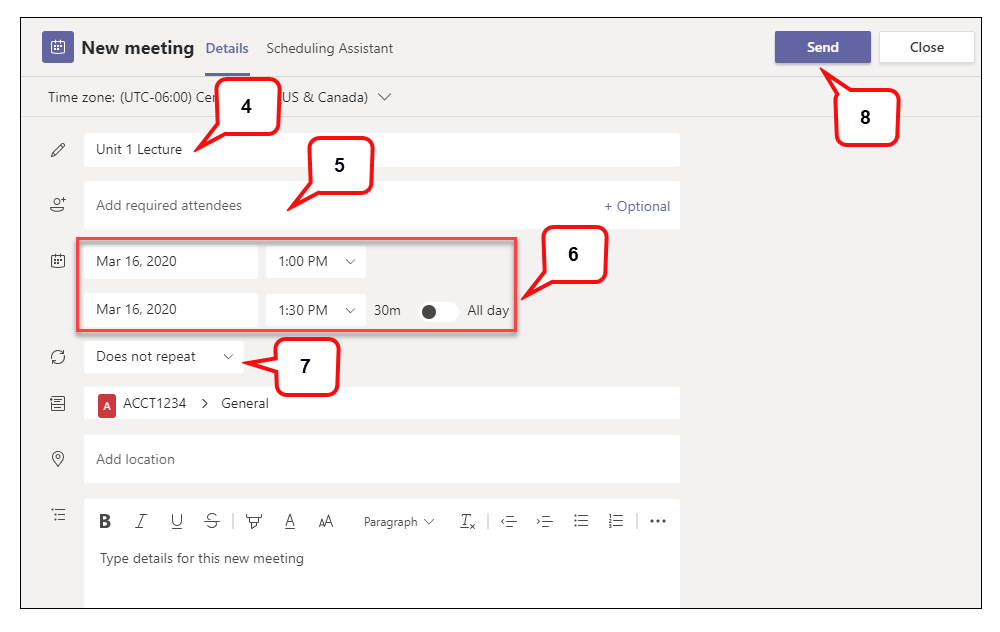The height and width of the screenshot is (632, 1000).
Task: Click the Add location field
Action: click(x=300, y=459)
